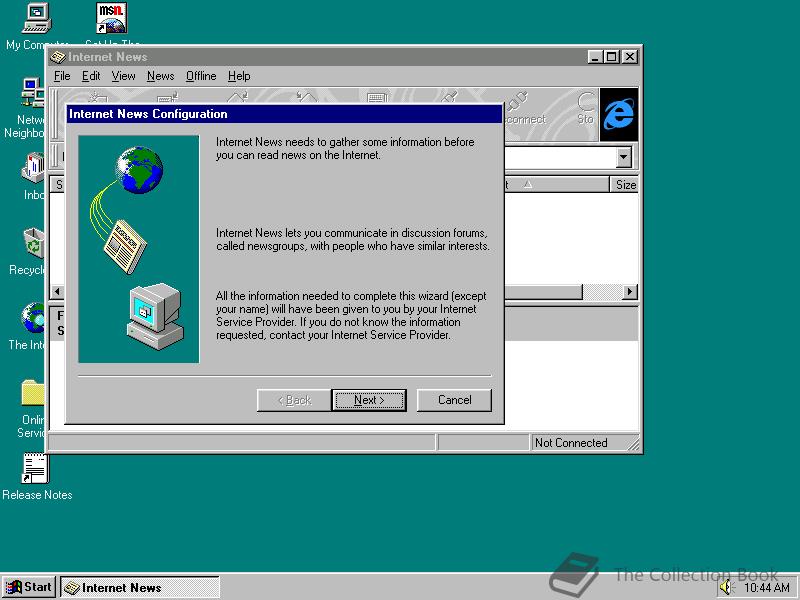This screenshot has width=800, height=600.
Task: Minimize the Internet News window
Action: (595, 57)
